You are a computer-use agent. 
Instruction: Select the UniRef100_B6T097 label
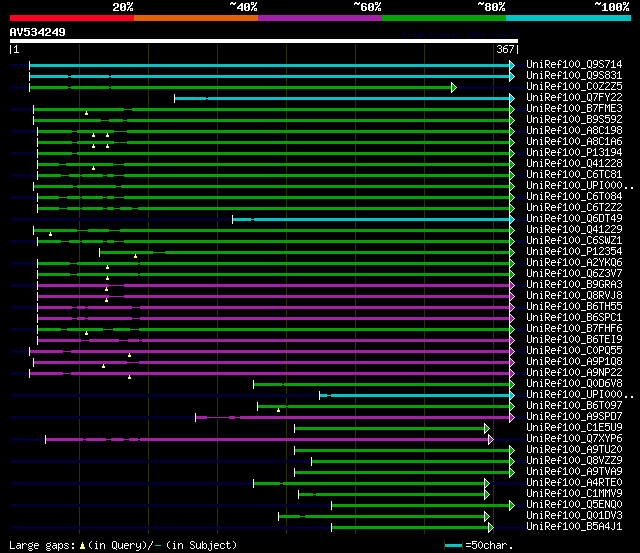click(x=574, y=406)
